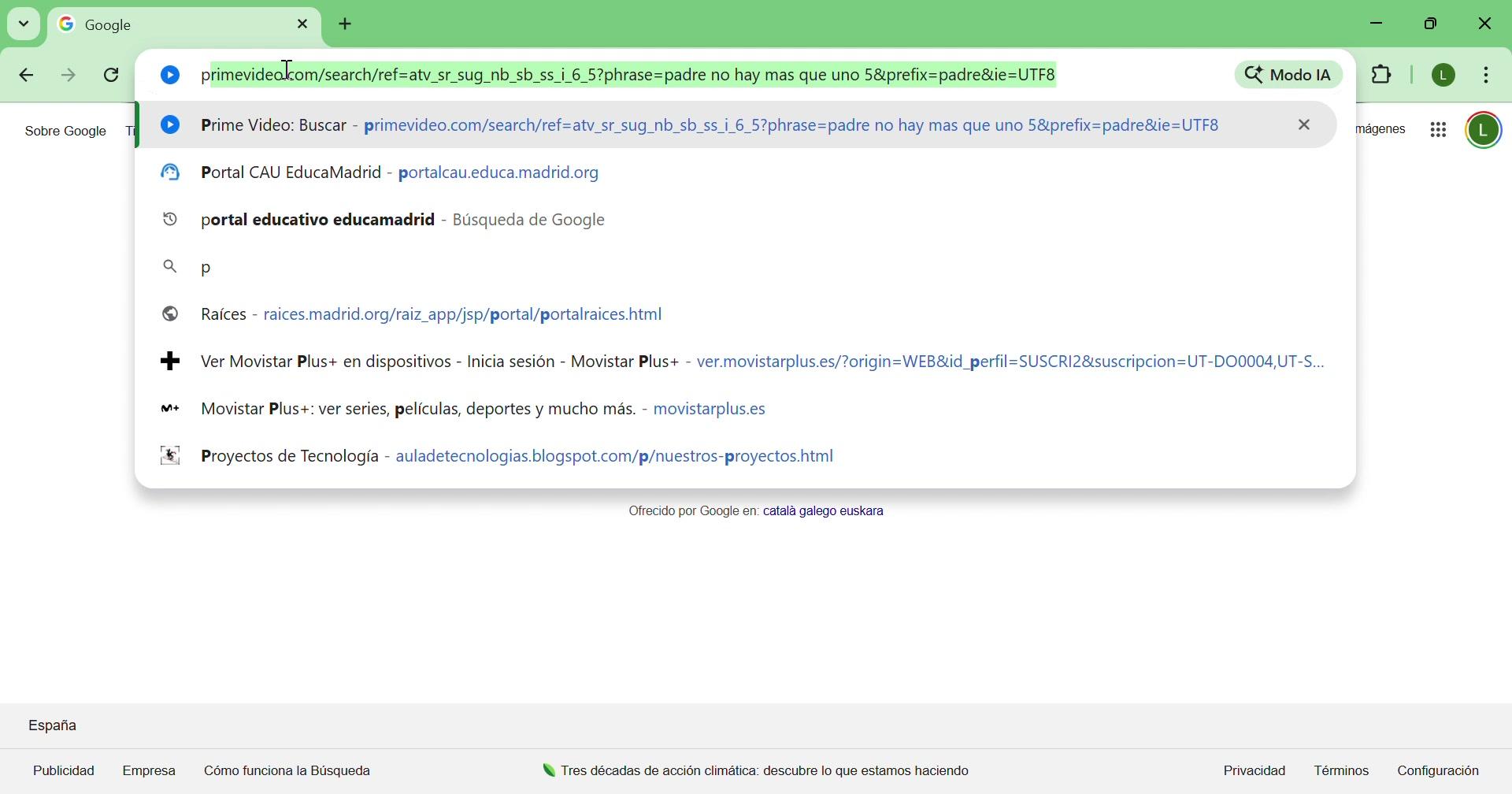The width and height of the screenshot is (1512, 794).
Task: Click the Prime Video play icon in address bar
Action: pos(170,75)
